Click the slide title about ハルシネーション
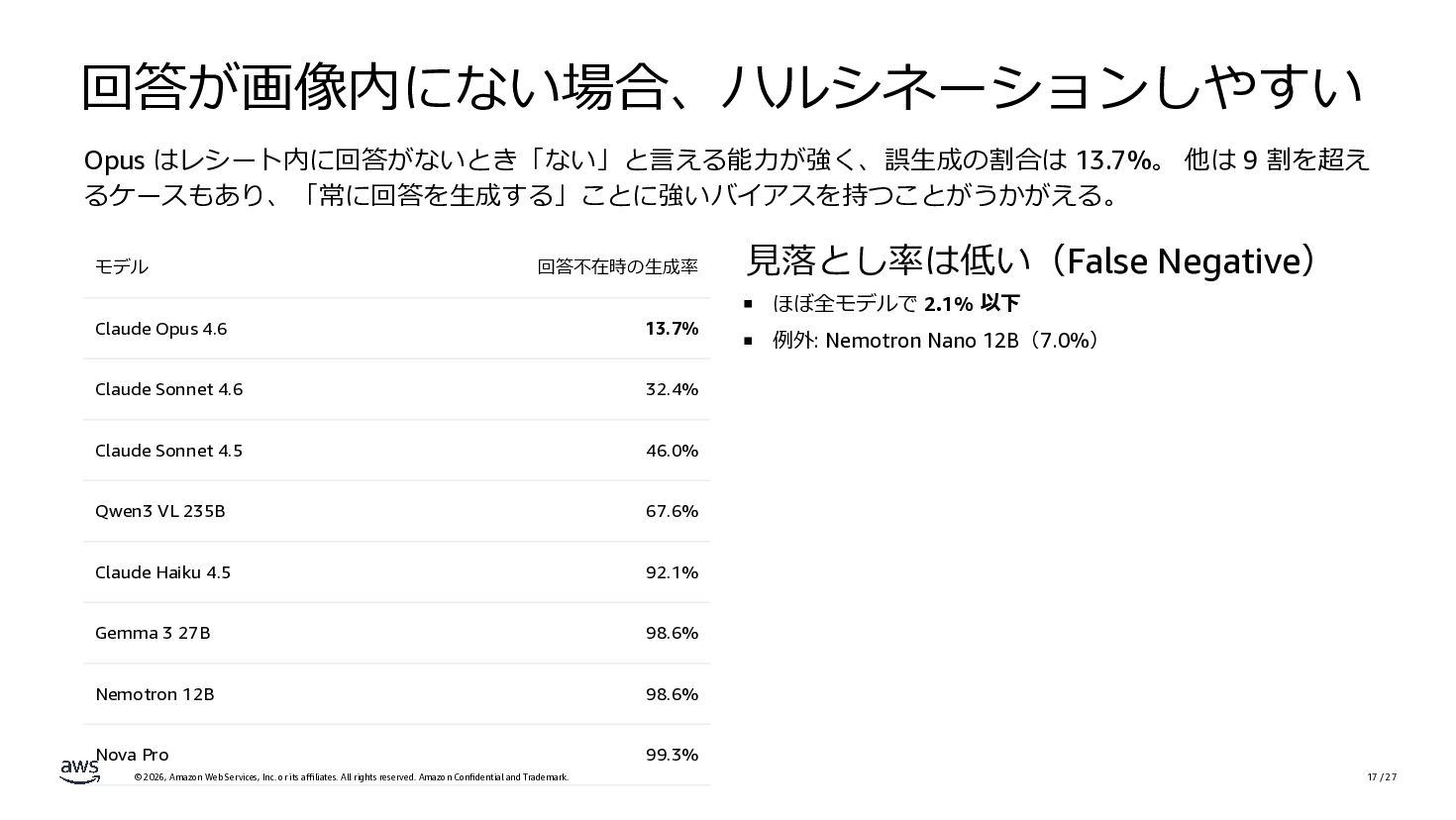This screenshot has height=820, width=1456. [x=721, y=87]
